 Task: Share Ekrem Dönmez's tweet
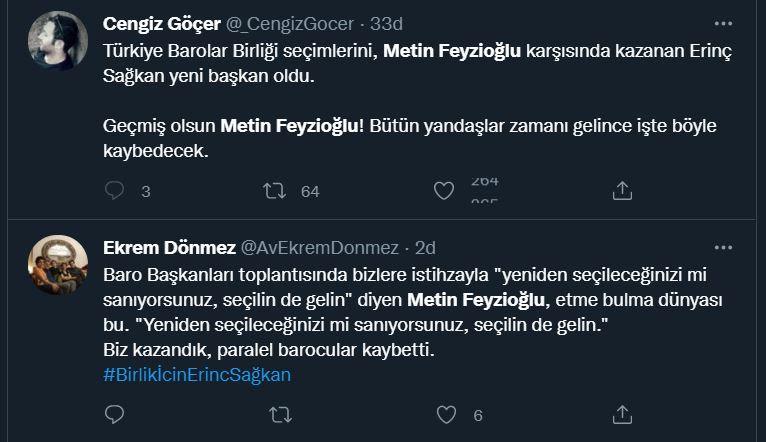pos(621,414)
